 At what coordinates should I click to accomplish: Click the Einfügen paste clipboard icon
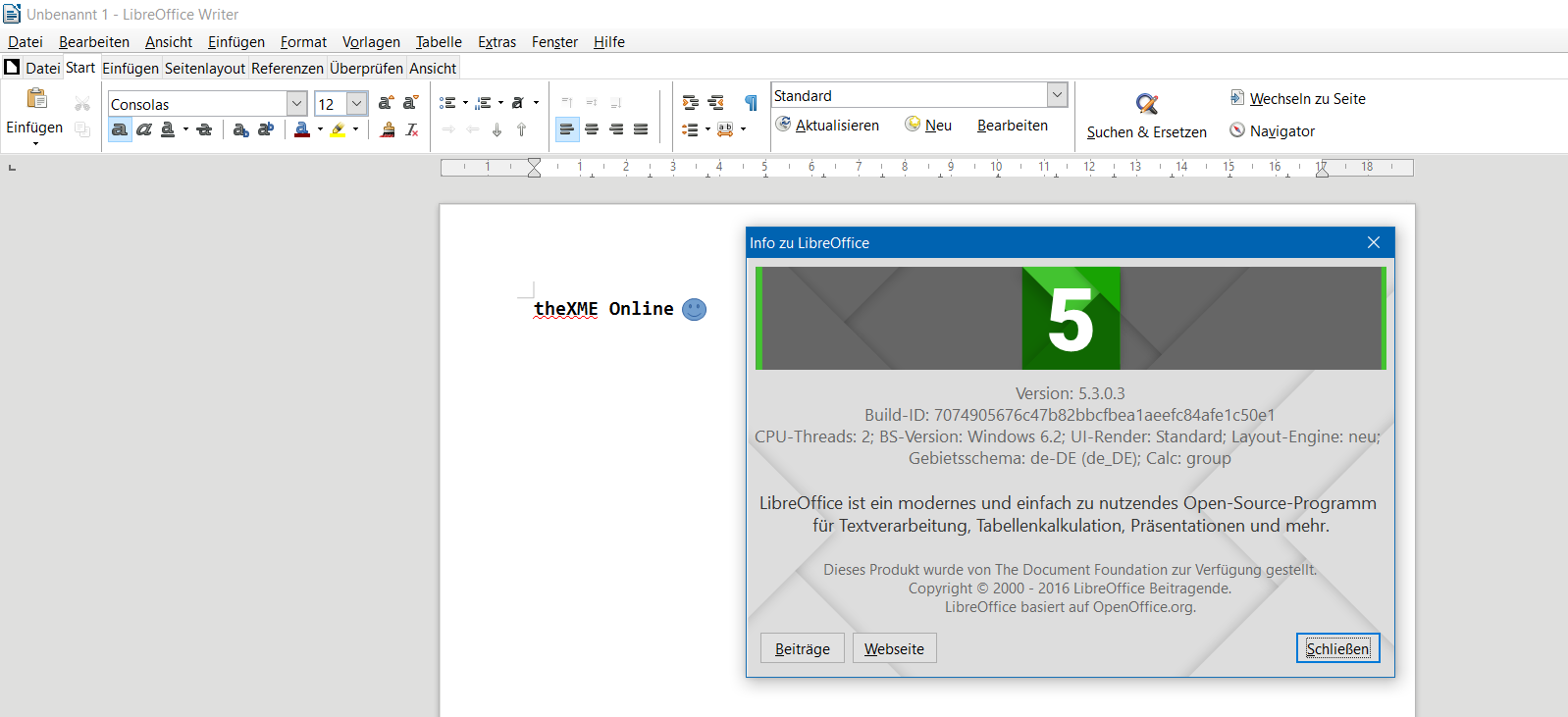click(x=36, y=99)
